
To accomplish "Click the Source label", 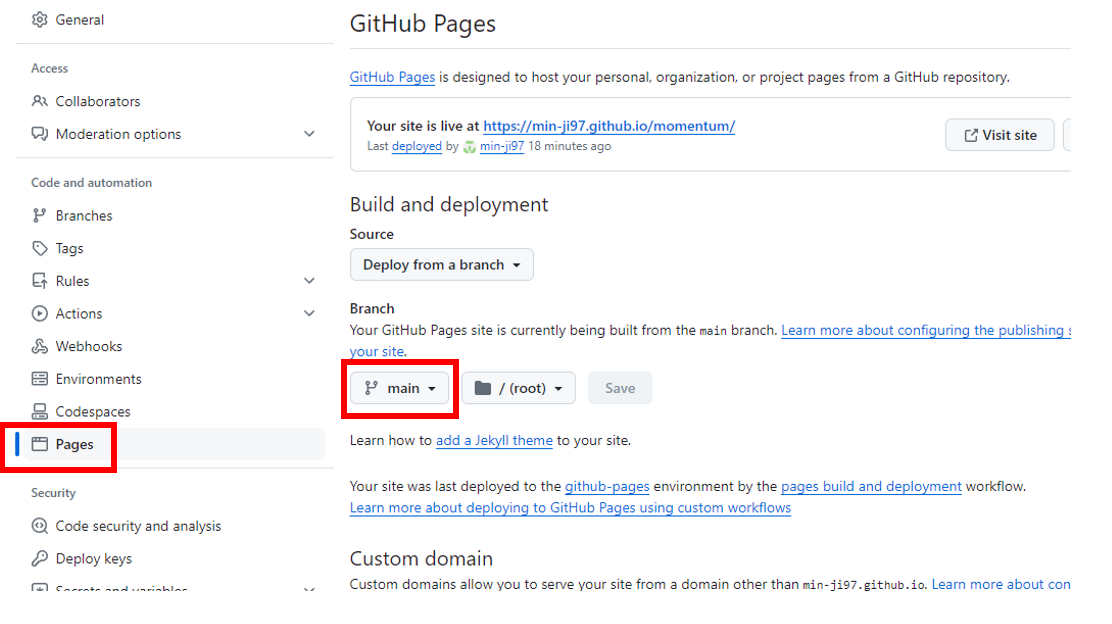I will [372, 234].
